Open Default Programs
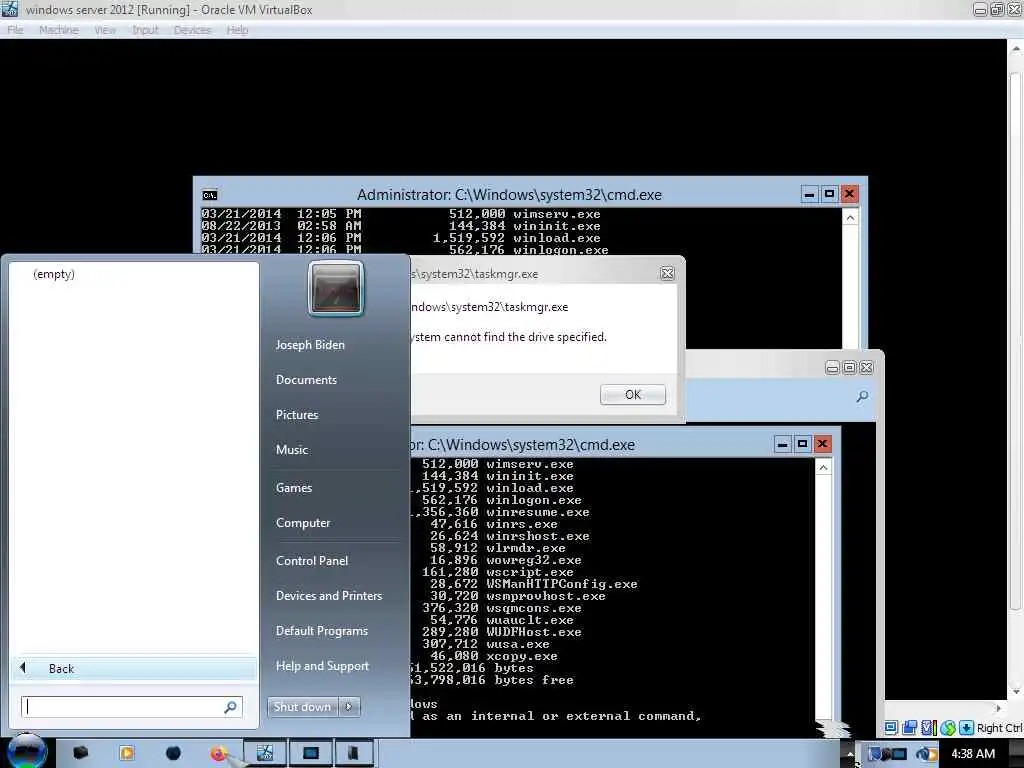The height and width of the screenshot is (768, 1024). (322, 632)
